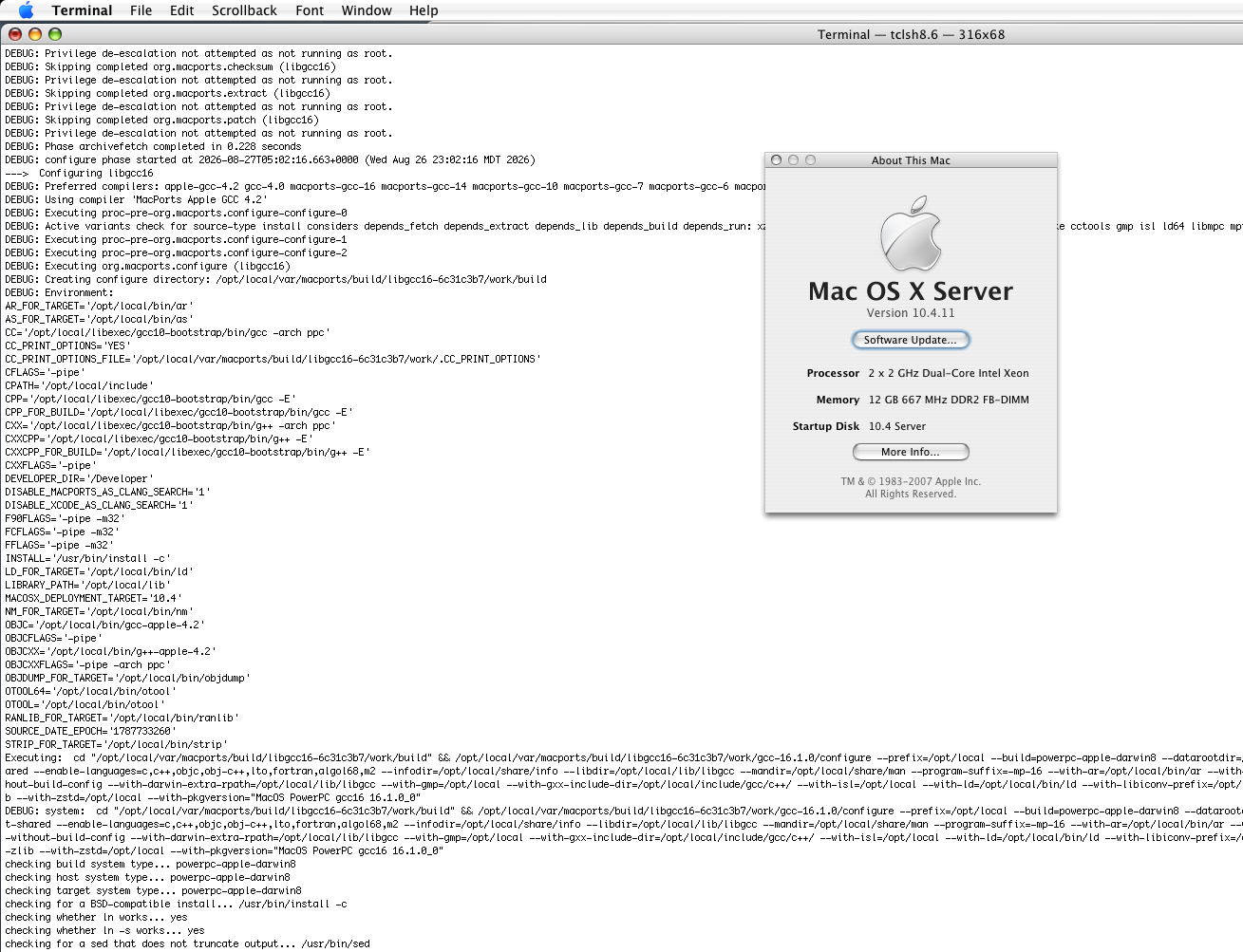Click 'TM & © 1983-2007 Apple Inc.' text
This screenshot has width=1243, height=952.
(x=911, y=481)
